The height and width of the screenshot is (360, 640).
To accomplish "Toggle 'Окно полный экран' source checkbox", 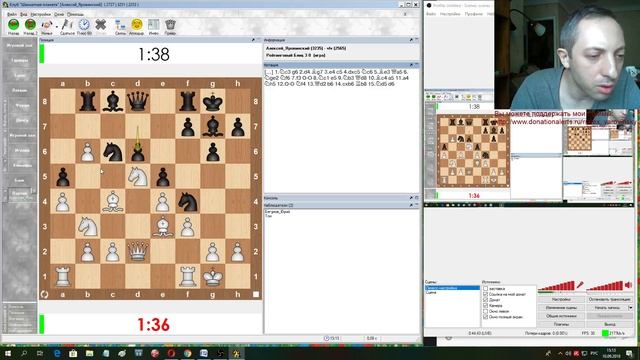I will point(486,317).
